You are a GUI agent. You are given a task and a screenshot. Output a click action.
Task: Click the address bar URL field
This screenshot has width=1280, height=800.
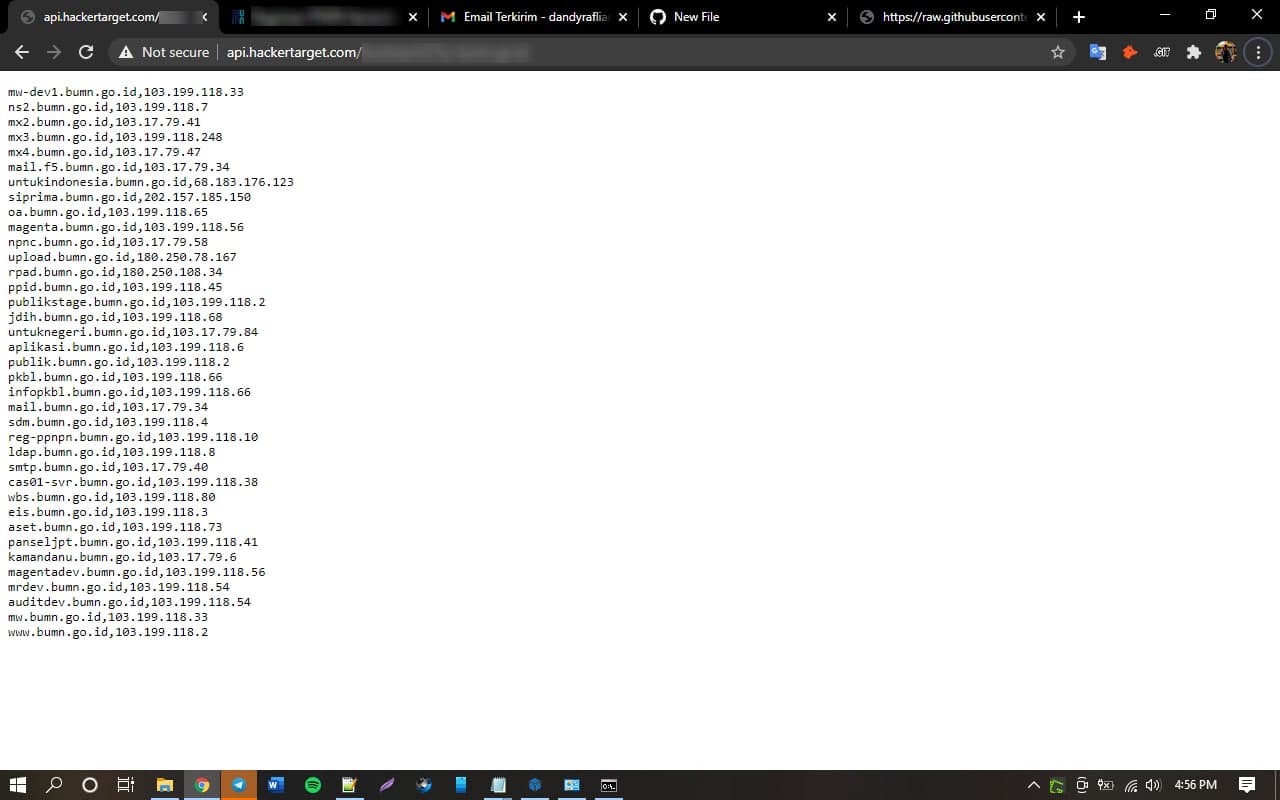600,52
